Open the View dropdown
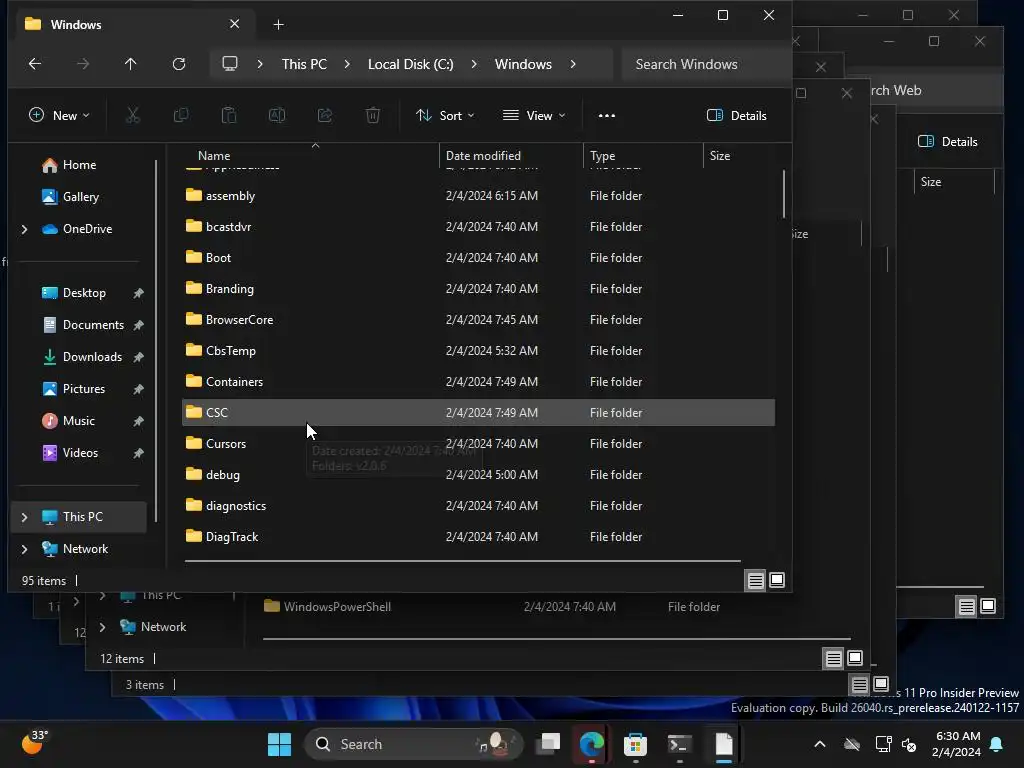1024x768 pixels. pyautogui.click(x=534, y=116)
